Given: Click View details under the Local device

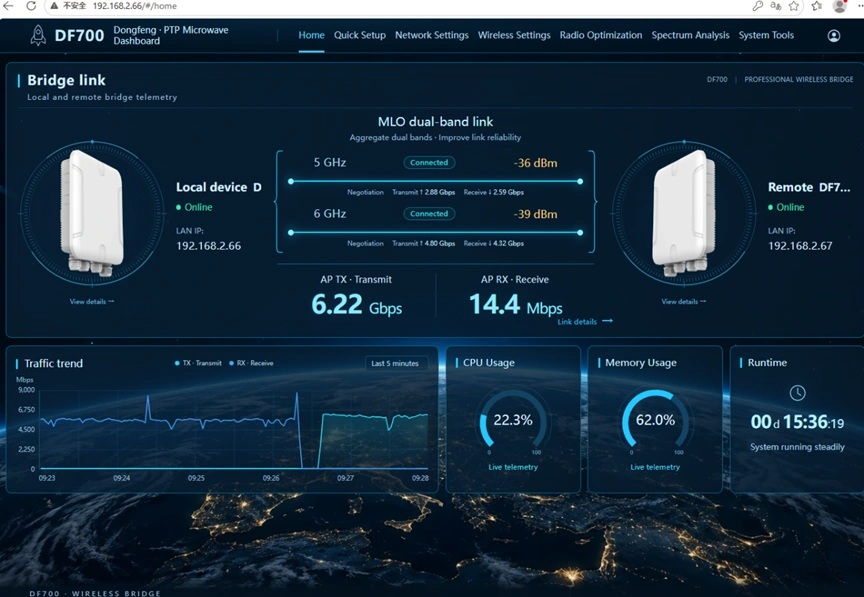Looking at the screenshot, I should pos(91,302).
